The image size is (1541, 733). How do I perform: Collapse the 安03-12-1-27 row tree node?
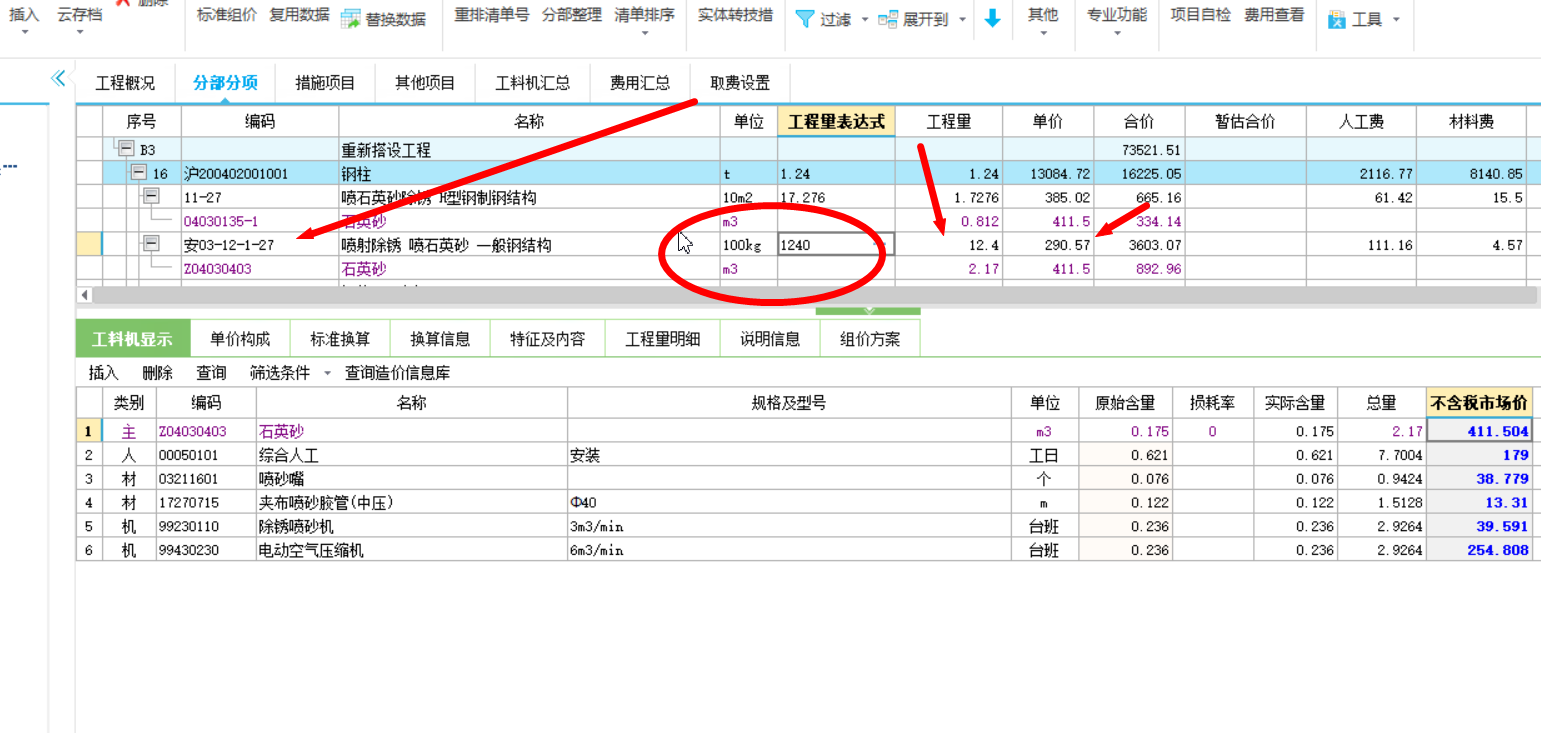coord(151,243)
